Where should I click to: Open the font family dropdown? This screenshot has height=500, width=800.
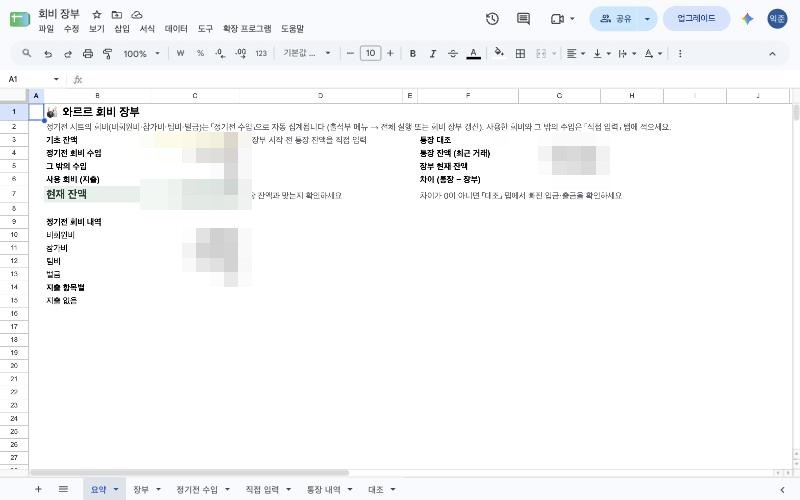point(307,53)
